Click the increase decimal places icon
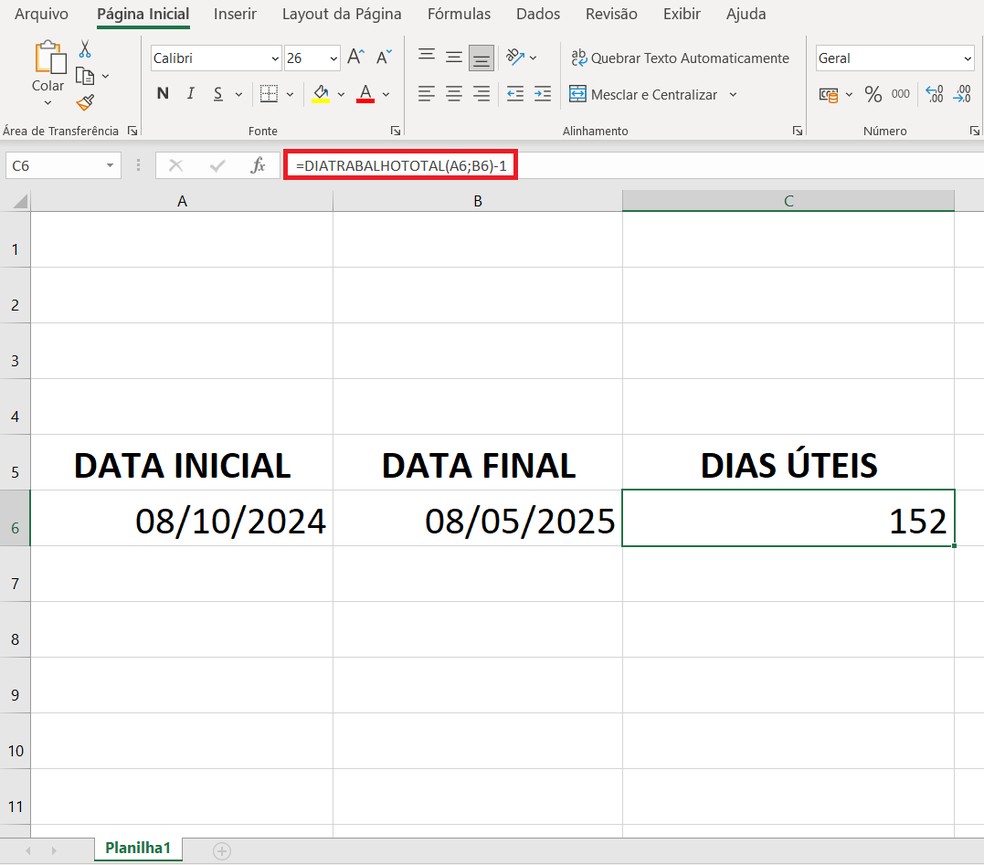This screenshot has height=865, width=984. click(x=934, y=94)
